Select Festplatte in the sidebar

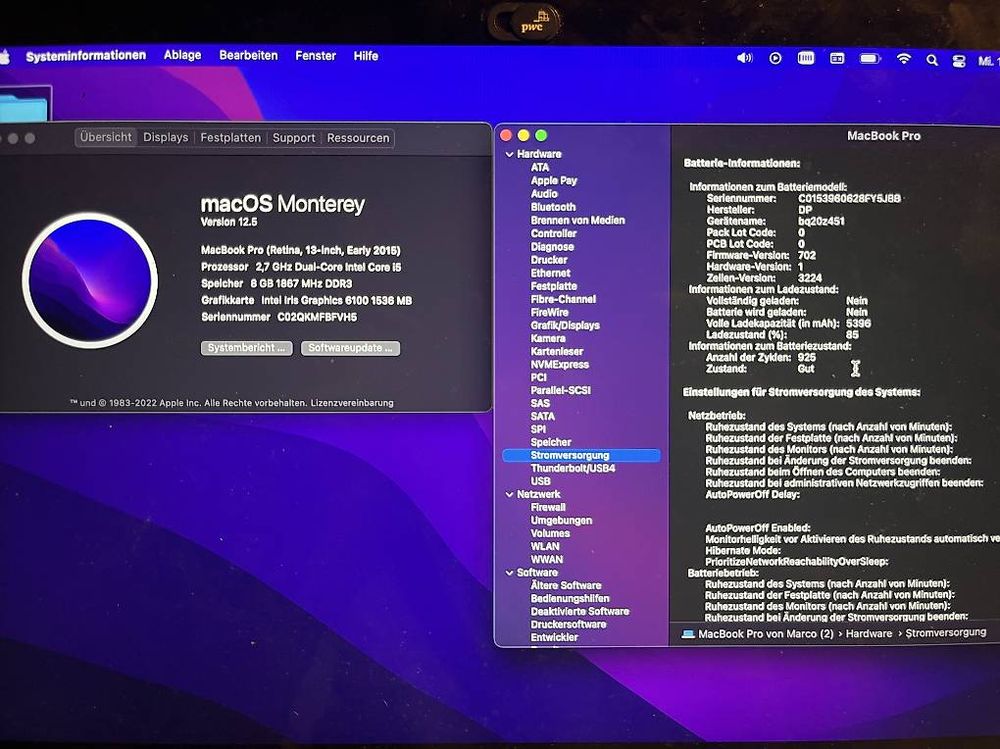(554, 286)
